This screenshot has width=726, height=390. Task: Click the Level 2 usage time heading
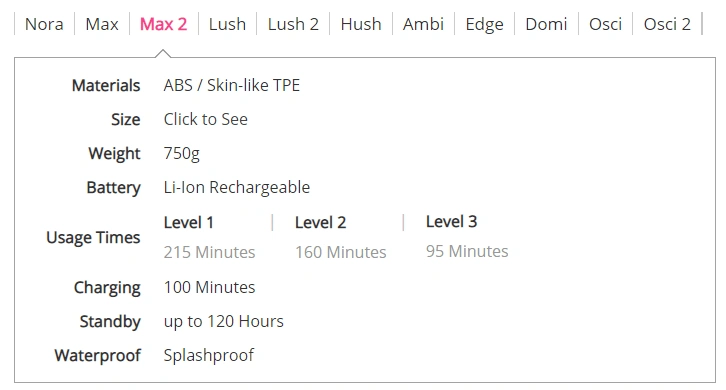pyautogui.click(x=320, y=223)
